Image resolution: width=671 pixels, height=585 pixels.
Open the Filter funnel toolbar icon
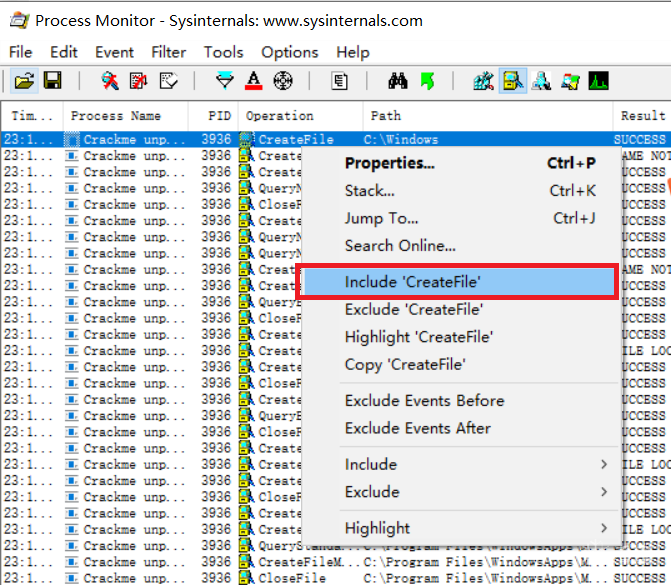tap(225, 80)
